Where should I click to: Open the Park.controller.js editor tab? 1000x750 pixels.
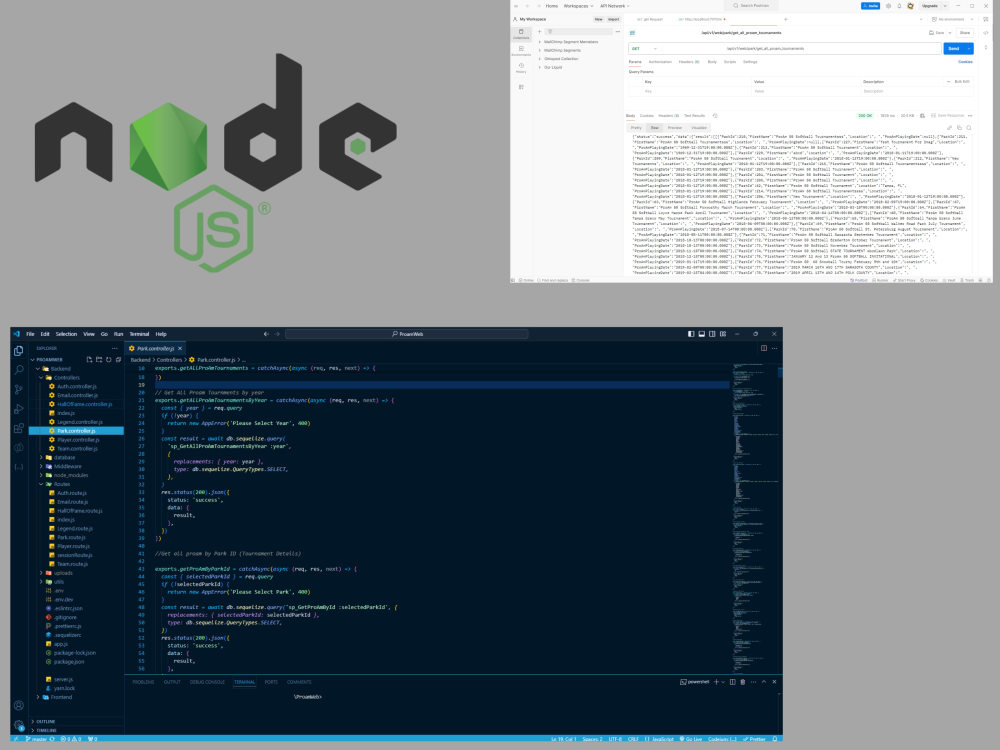tap(155, 348)
